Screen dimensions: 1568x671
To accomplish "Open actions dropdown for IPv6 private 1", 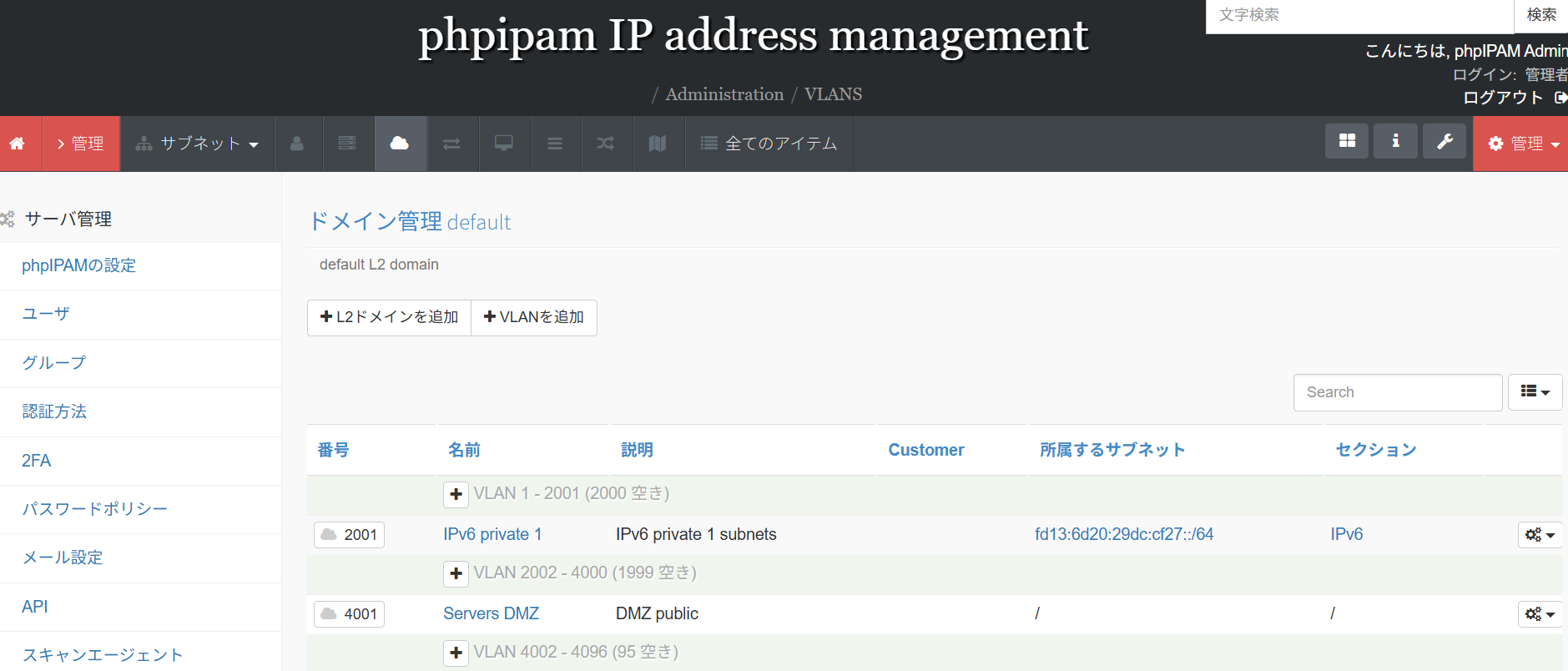I will [1540, 535].
